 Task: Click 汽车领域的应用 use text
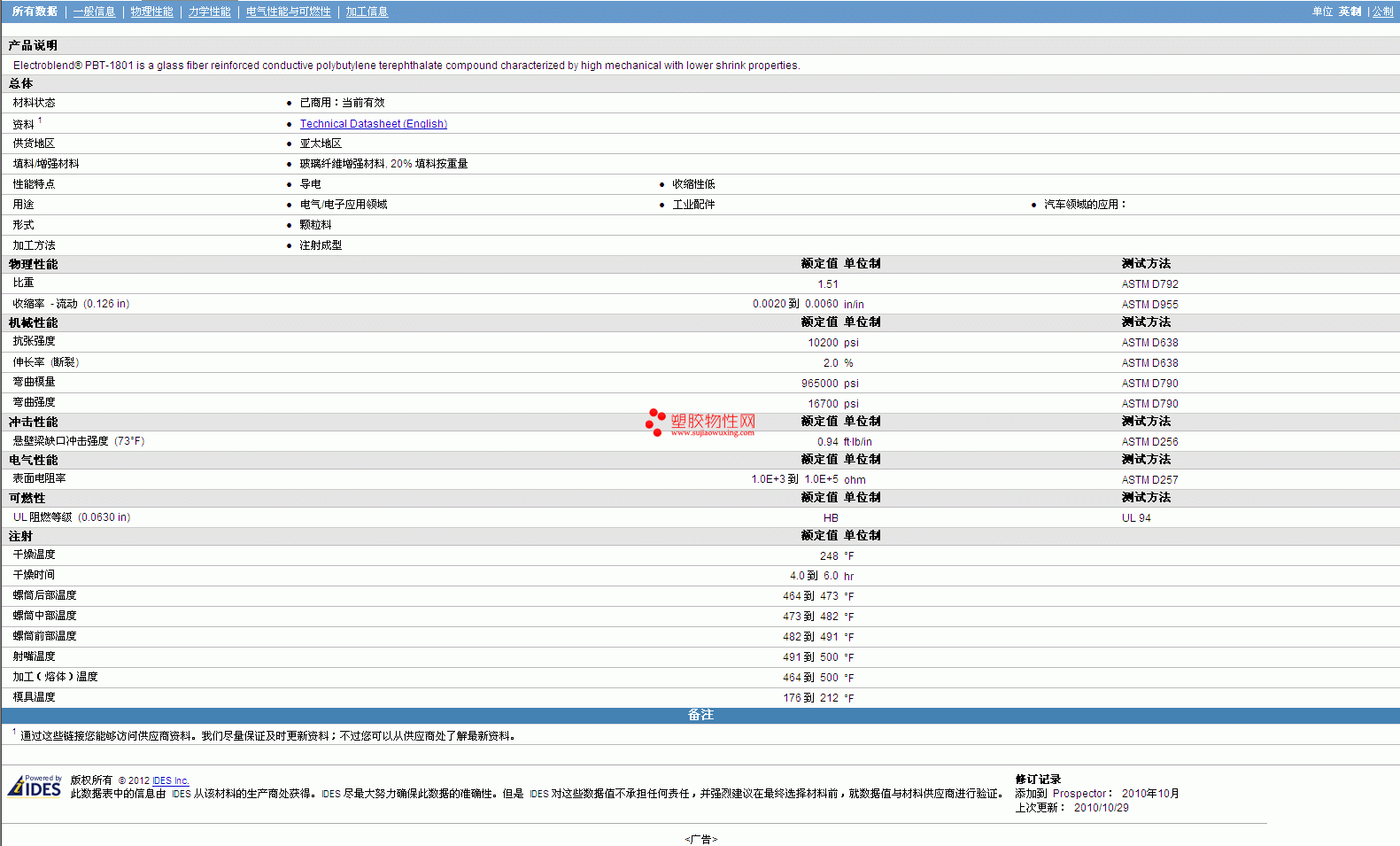click(1085, 205)
